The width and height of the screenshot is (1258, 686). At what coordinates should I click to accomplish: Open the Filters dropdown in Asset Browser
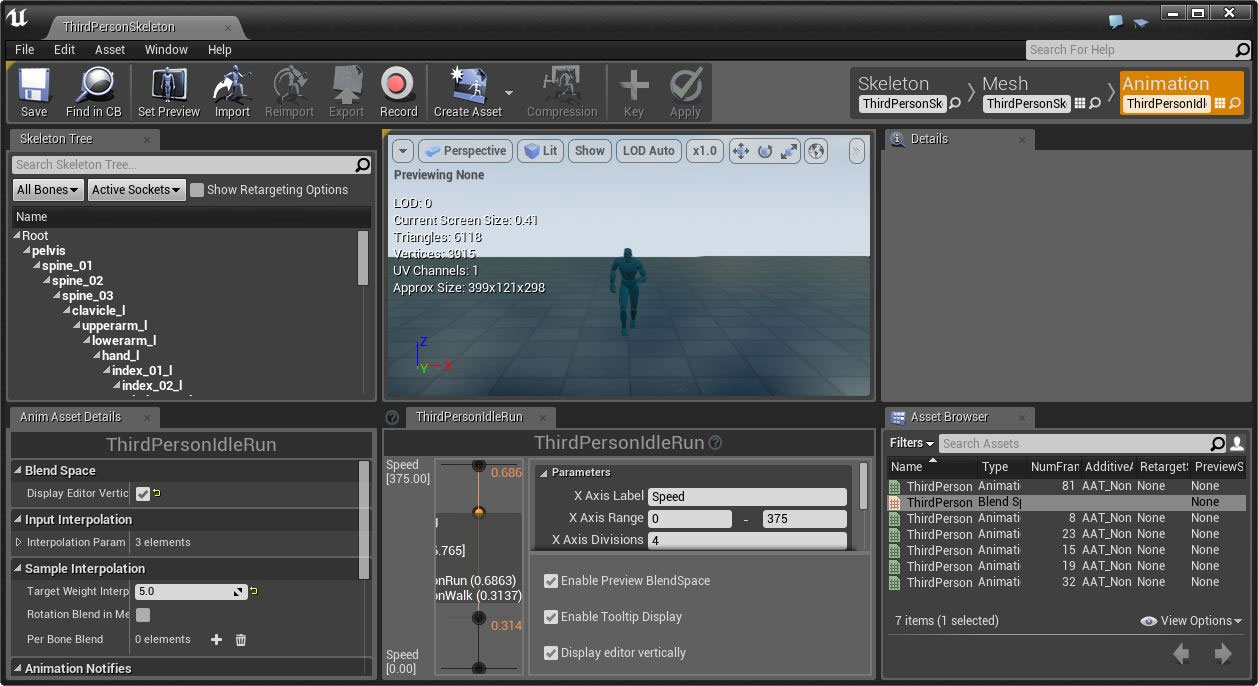coord(911,443)
